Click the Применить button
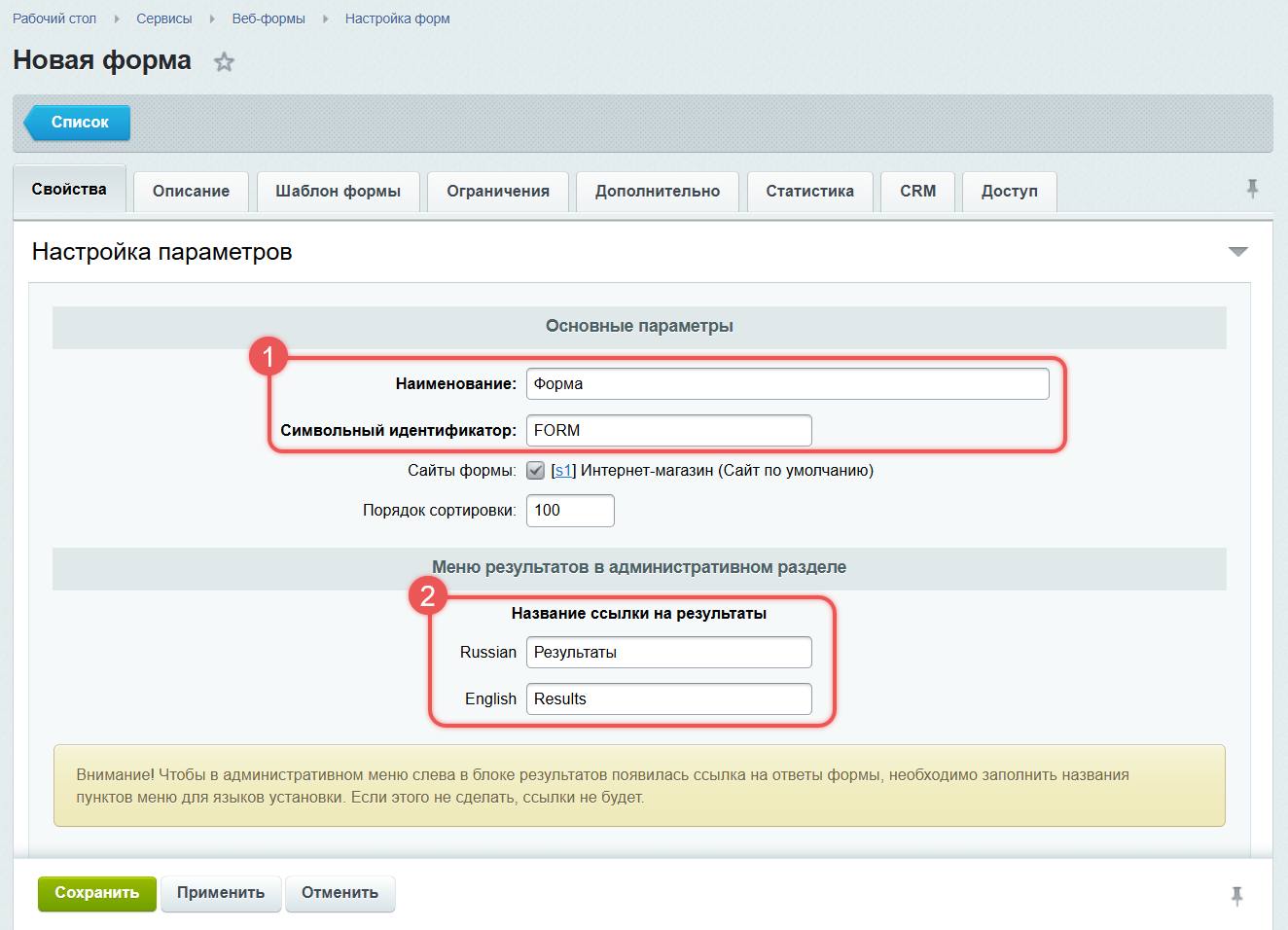This screenshot has height=930, width=1288. coord(221,893)
